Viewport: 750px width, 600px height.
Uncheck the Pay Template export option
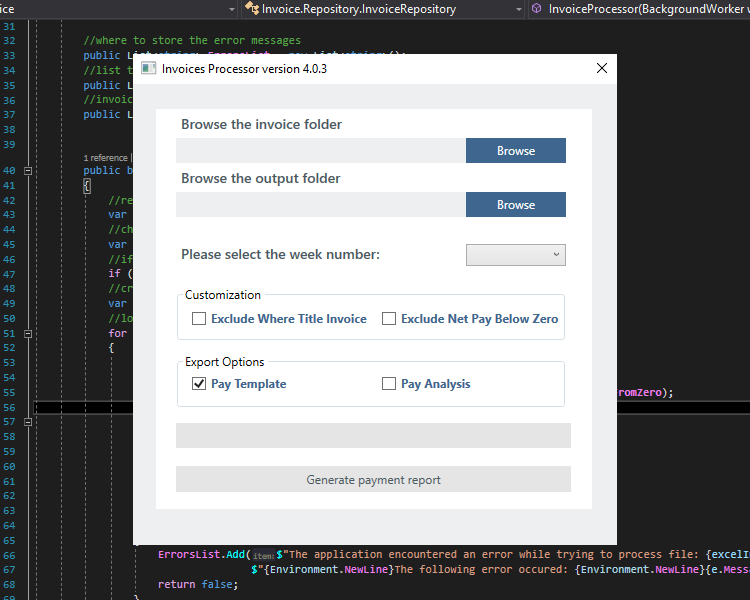[199, 384]
